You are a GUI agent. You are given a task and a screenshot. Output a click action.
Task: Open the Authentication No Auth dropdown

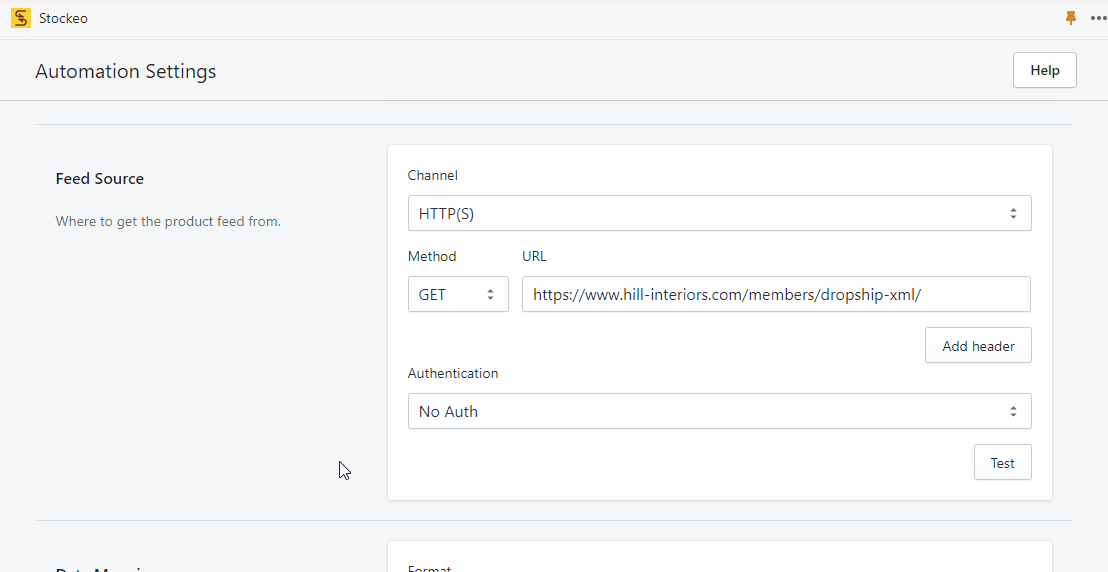[719, 411]
